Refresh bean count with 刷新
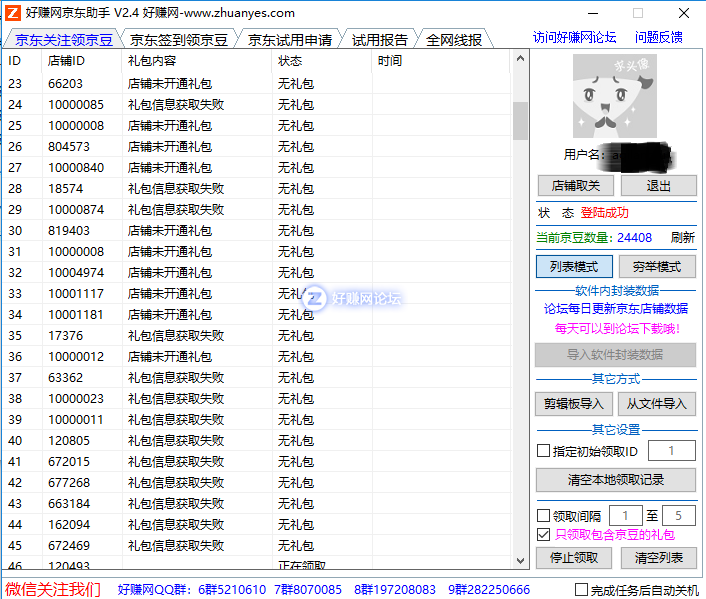 (x=683, y=237)
